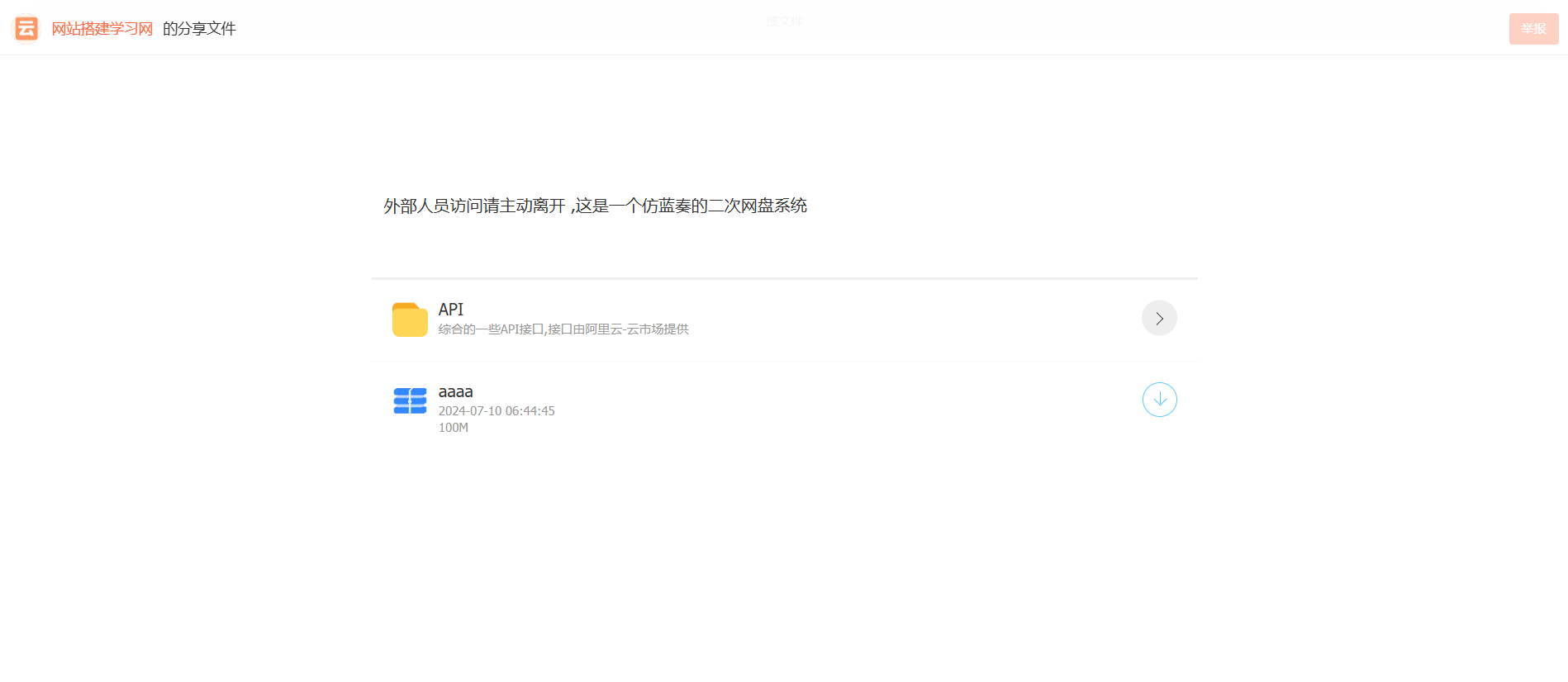
Task: Click the aaaa upload date 2024-07-10
Action: (x=496, y=411)
